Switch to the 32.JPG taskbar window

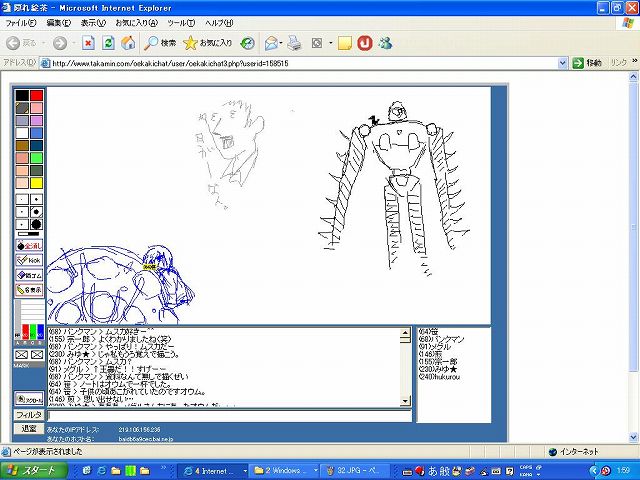click(x=353, y=471)
